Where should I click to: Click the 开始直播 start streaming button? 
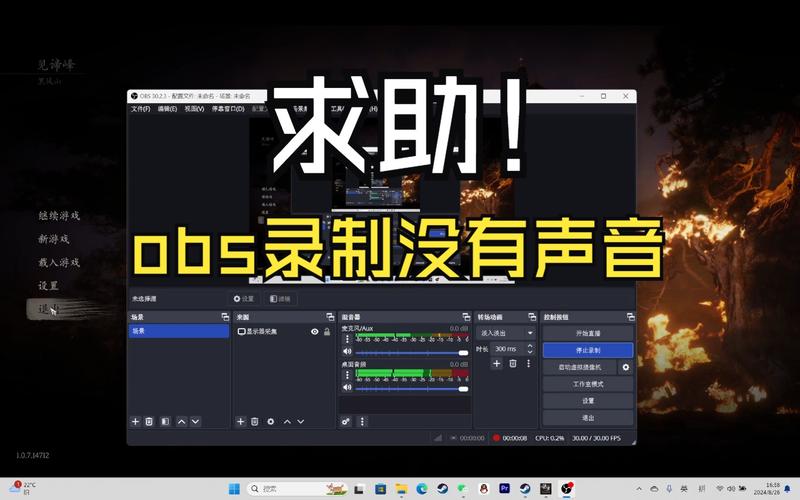(x=588, y=333)
